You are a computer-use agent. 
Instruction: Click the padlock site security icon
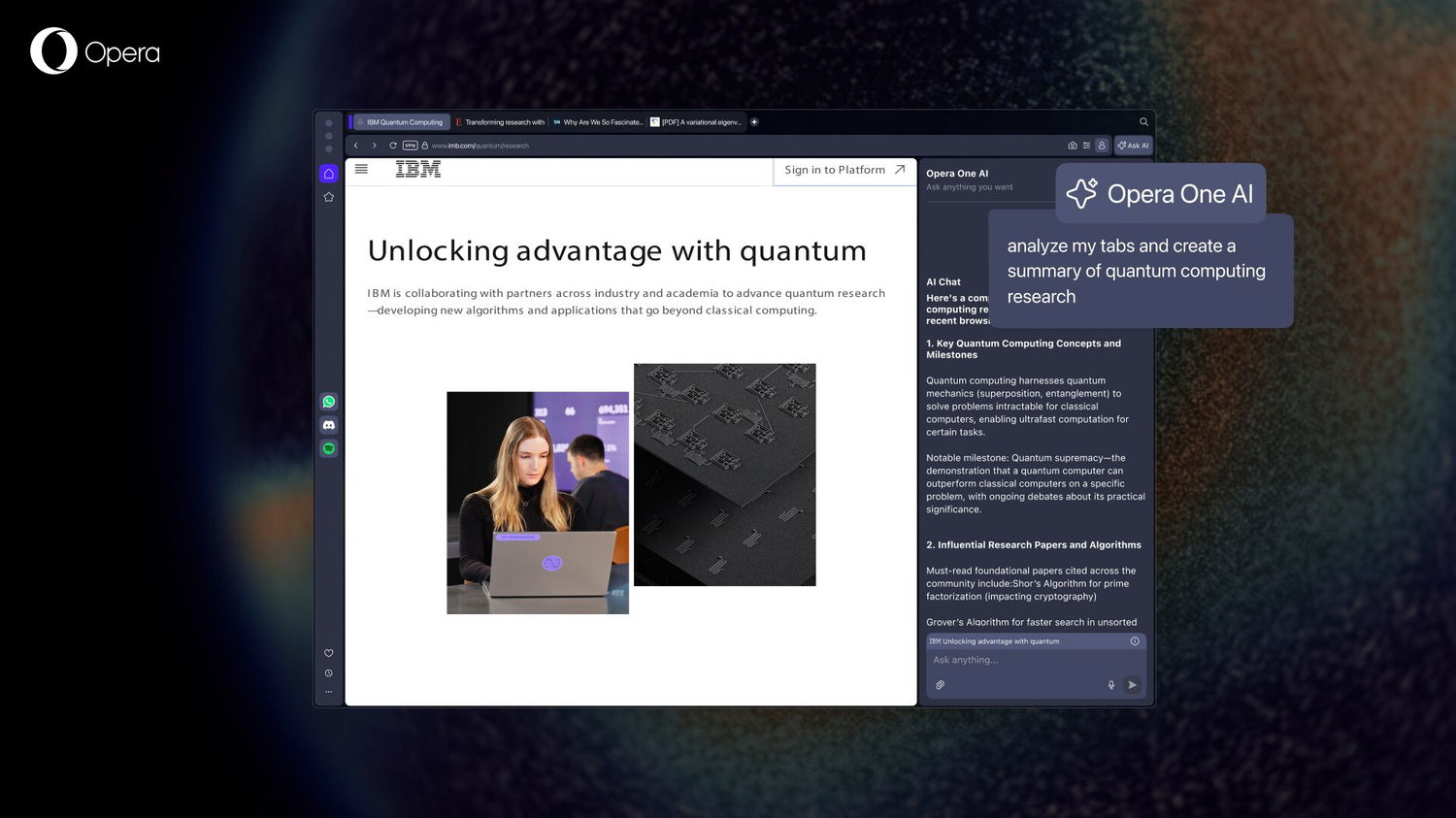click(425, 146)
